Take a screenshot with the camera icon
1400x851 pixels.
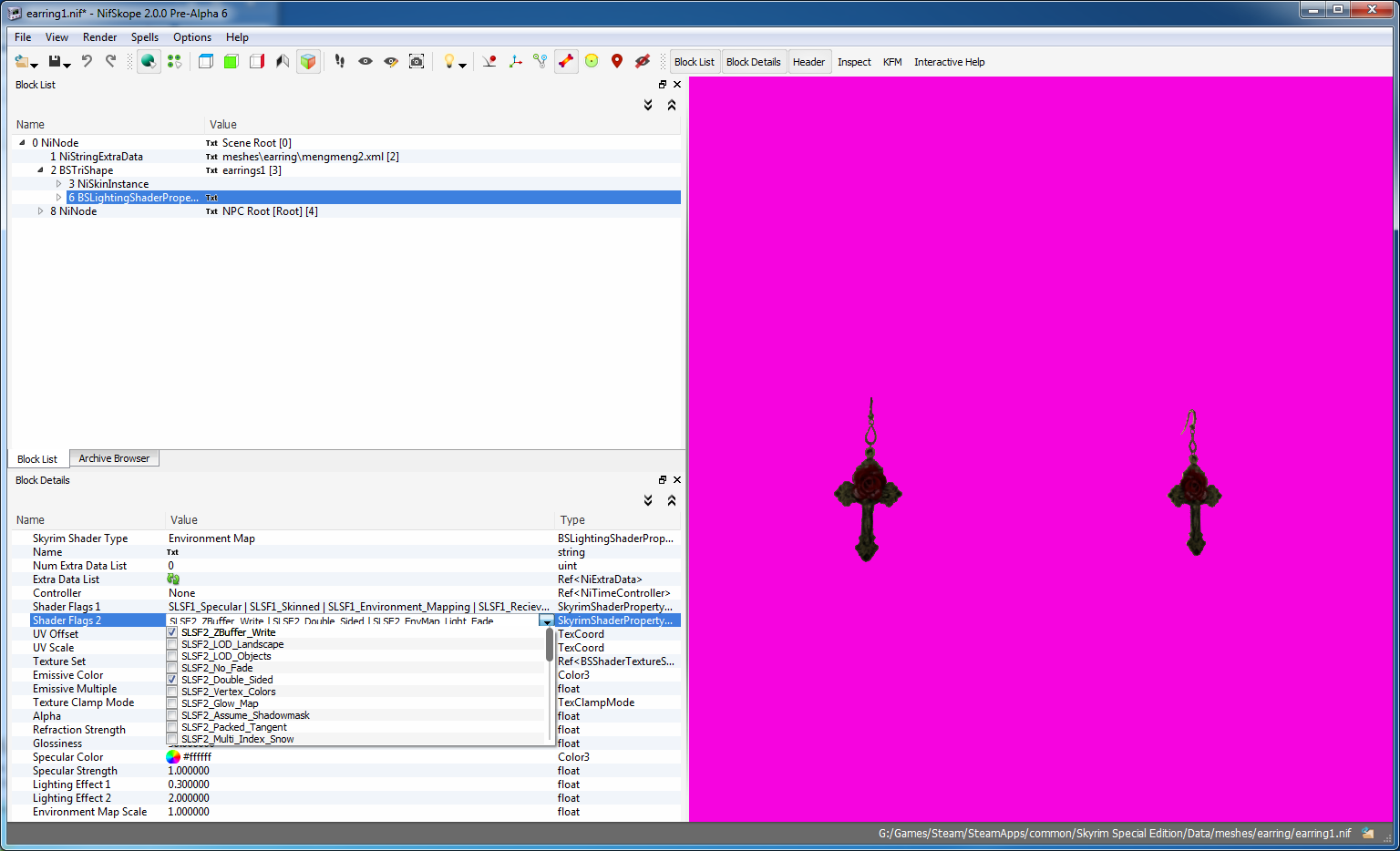[417, 61]
